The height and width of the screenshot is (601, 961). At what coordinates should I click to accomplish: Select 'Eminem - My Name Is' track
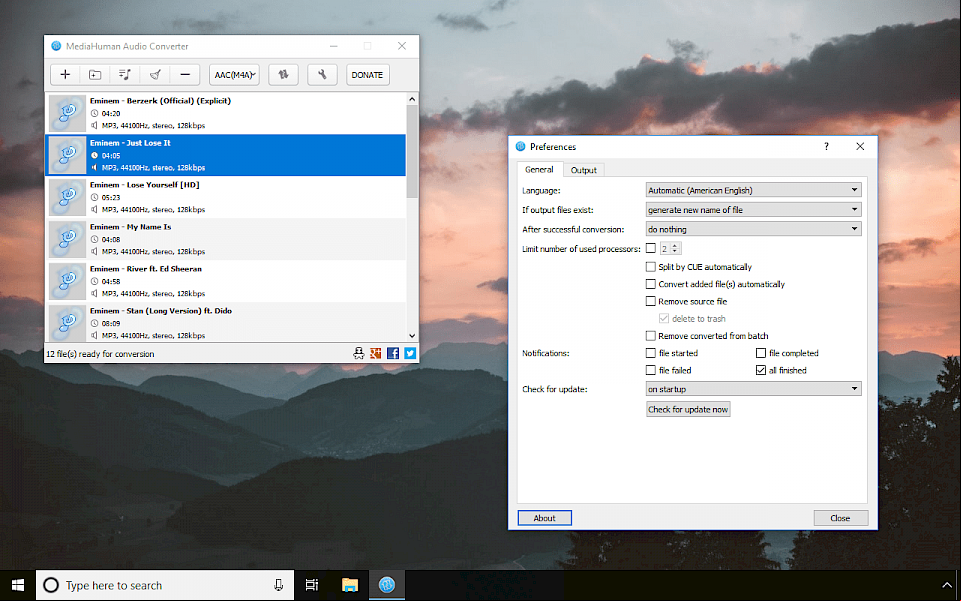226,239
